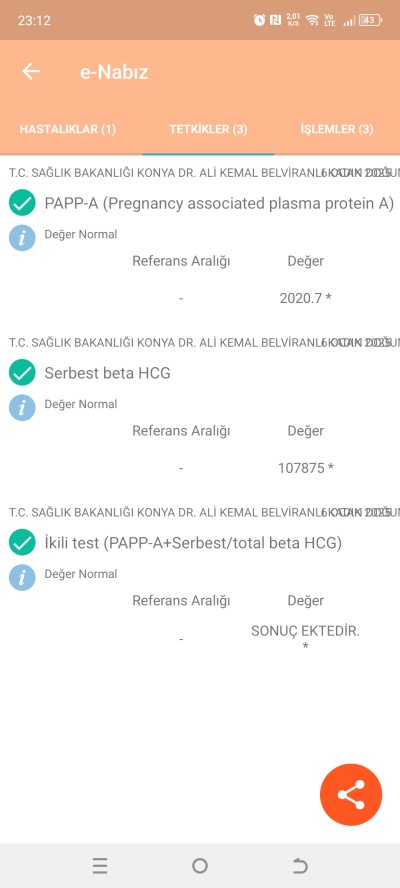Tap the Android recent apps button

click(100, 866)
